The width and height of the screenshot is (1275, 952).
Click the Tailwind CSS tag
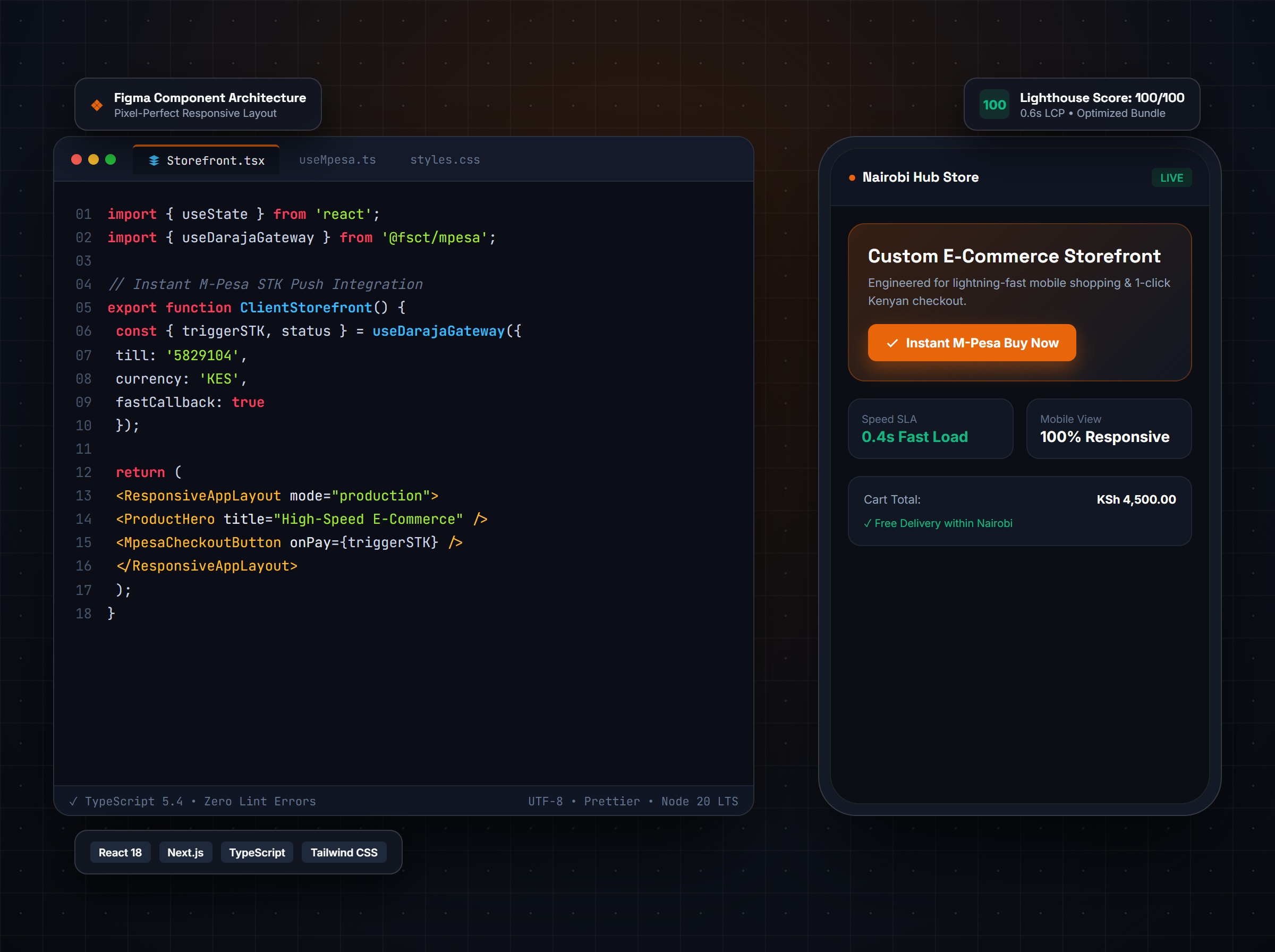(x=344, y=852)
